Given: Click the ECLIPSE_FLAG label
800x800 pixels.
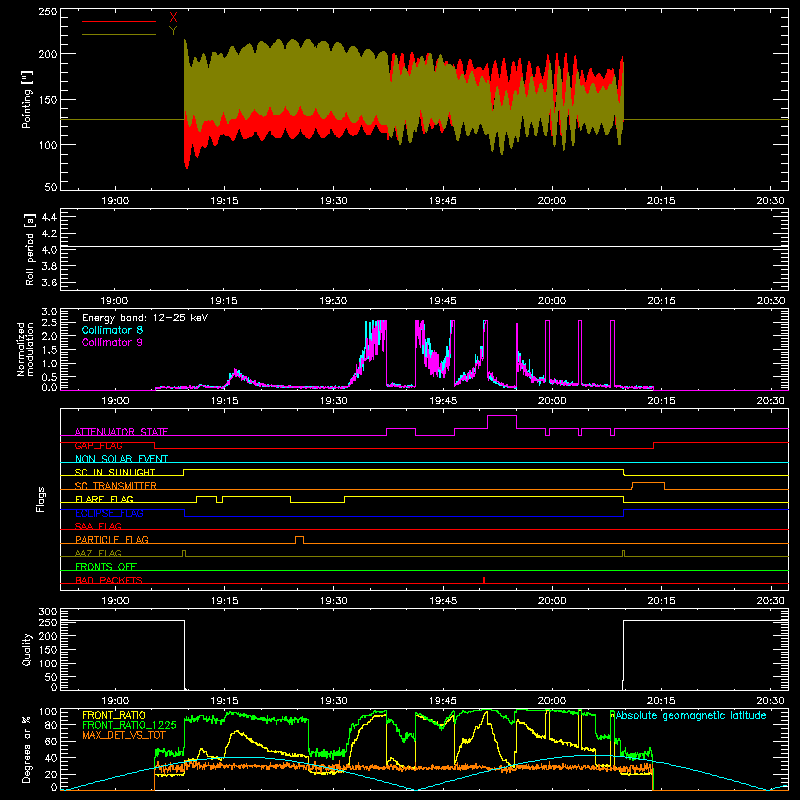Looking at the screenshot, I should click(x=109, y=513).
